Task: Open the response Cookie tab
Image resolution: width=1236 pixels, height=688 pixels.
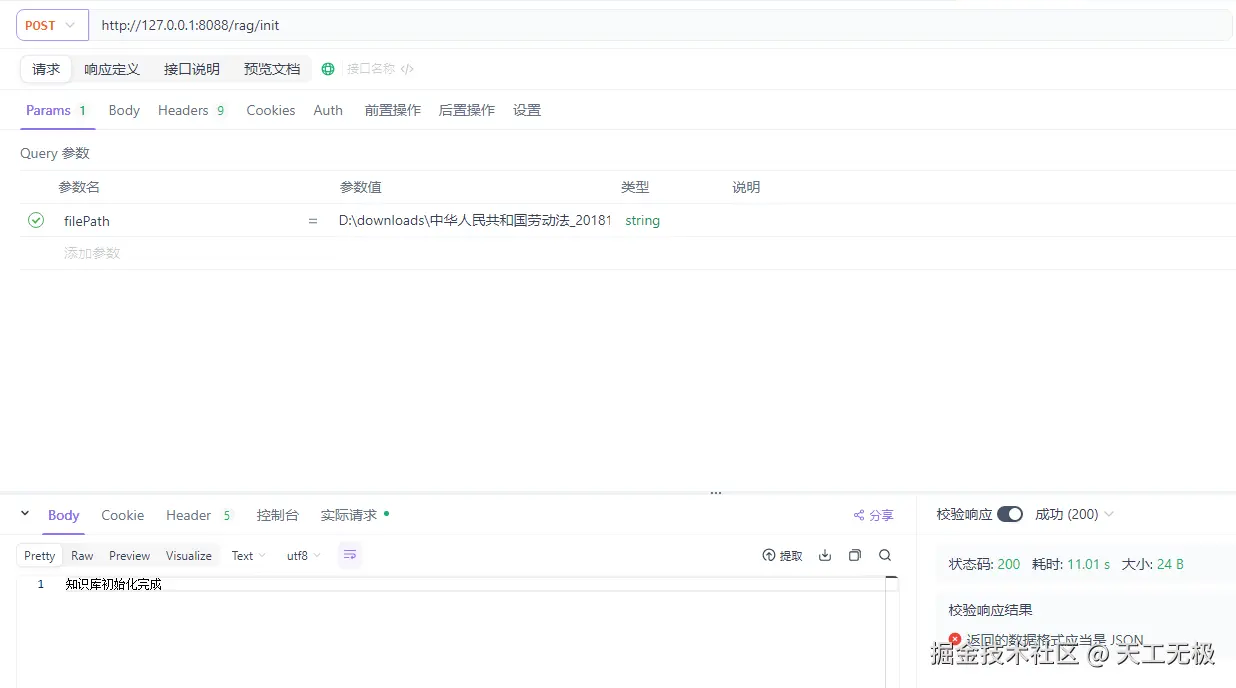Action: [x=123, y=515]
